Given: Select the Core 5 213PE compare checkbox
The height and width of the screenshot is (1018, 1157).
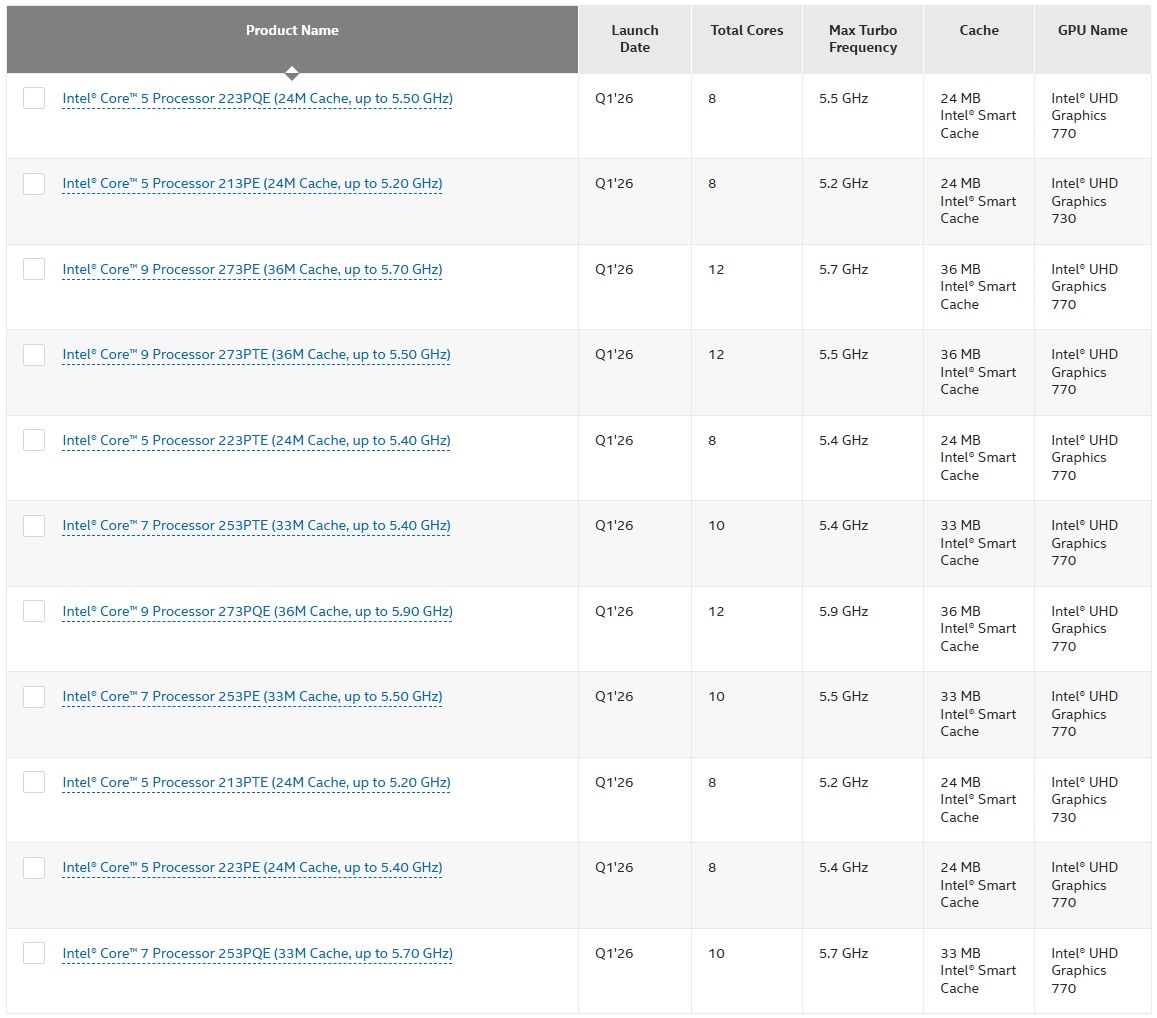Looking at the screenshot, I should tap(34, 183).
